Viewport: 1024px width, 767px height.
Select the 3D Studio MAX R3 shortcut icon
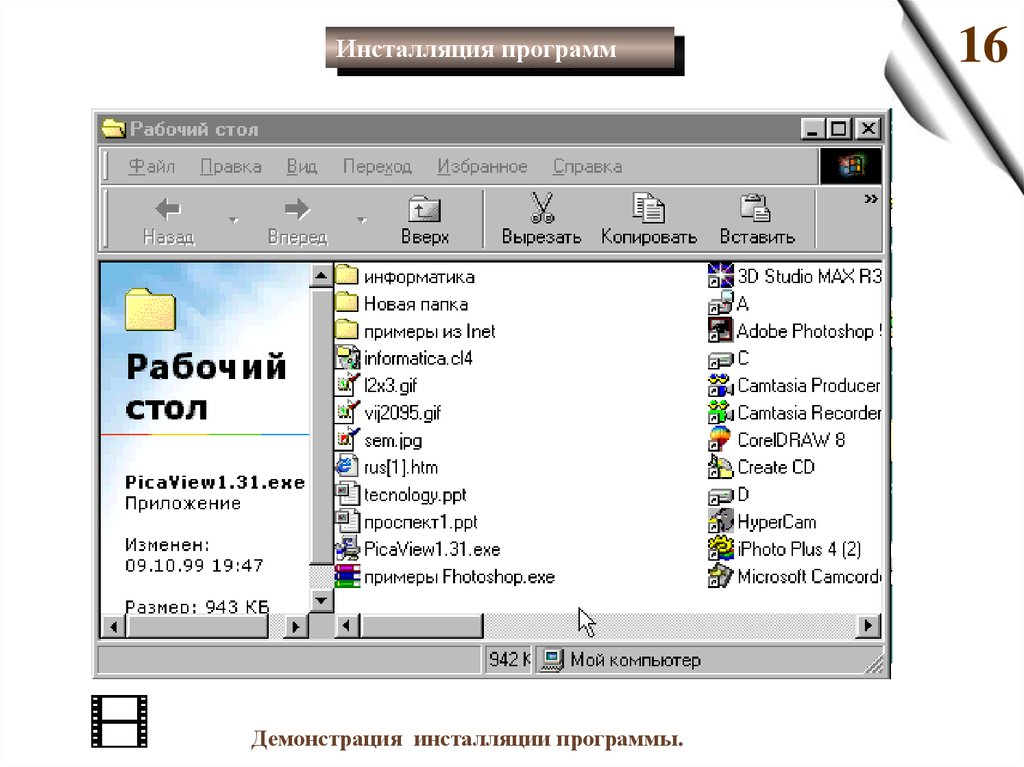[x=720, y=276]
